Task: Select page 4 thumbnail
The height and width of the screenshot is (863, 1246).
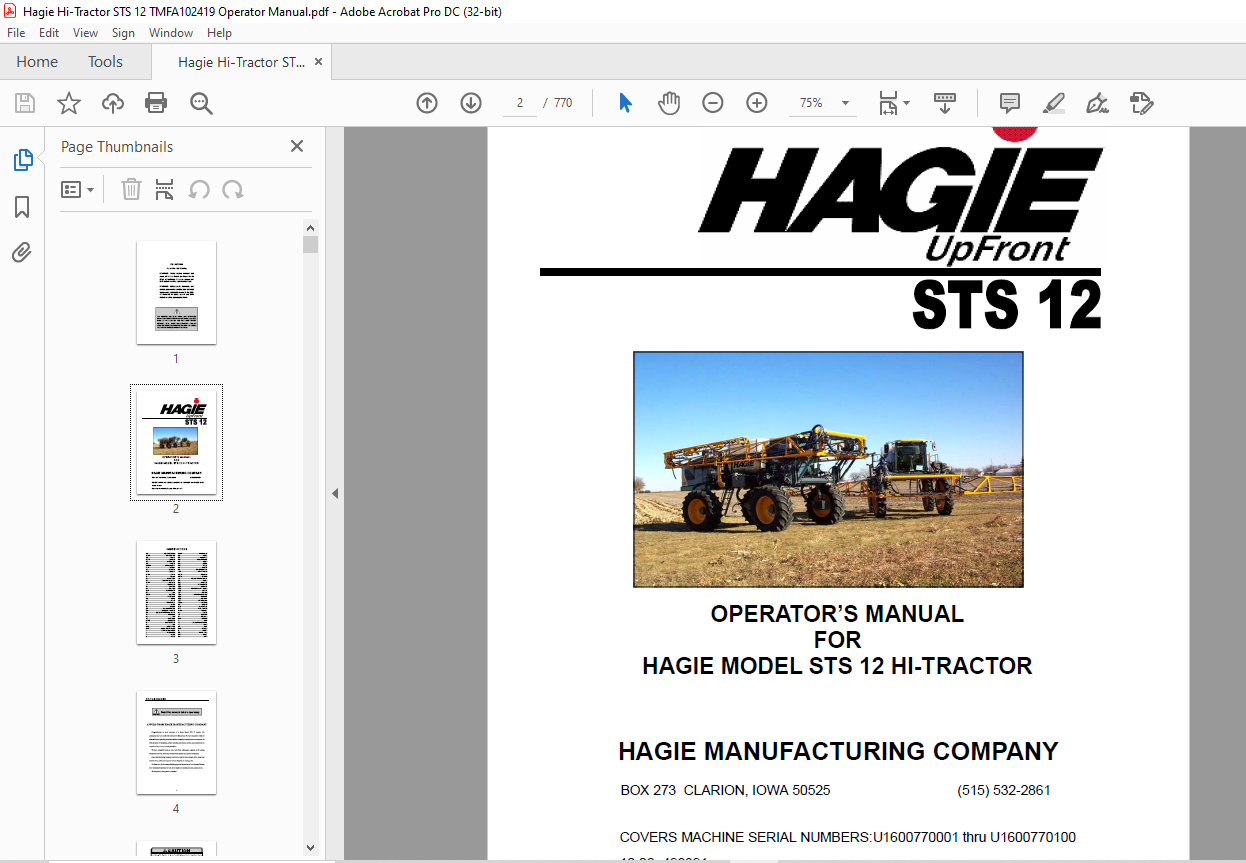Action: 176,742
